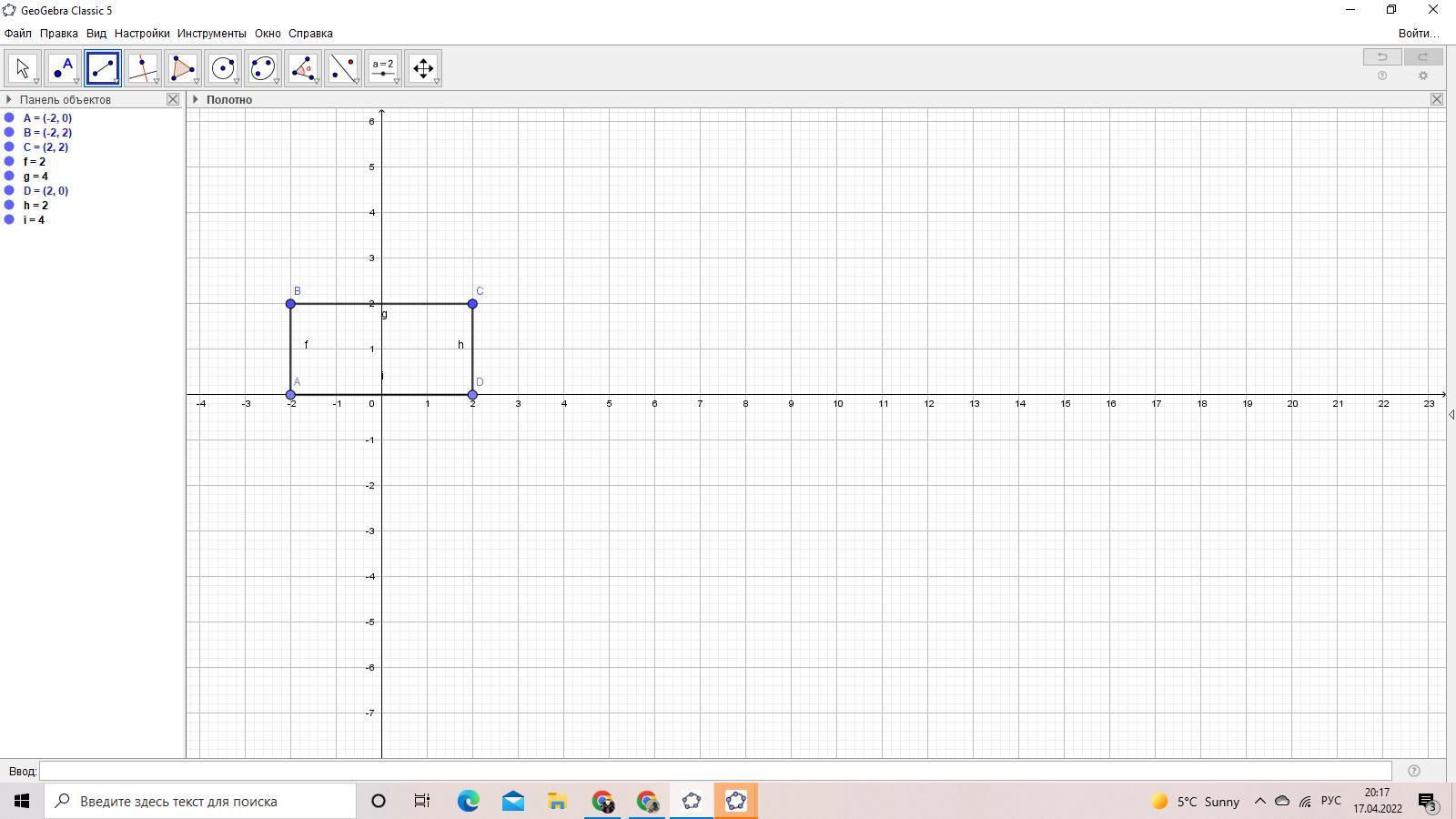Close the Панель объектов panel
This screenshot has width=1456, height=819.
pyautogui.click(x=173, y=99)
